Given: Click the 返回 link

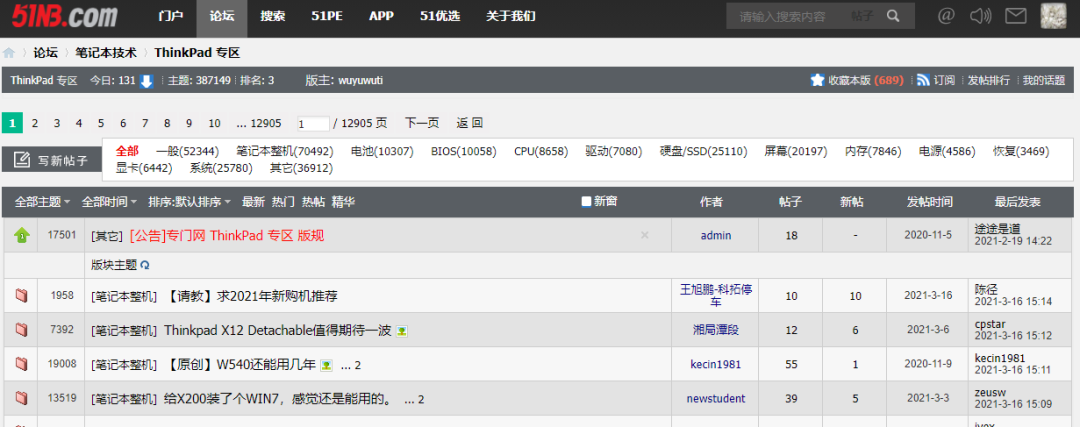Looking at the screenshot, I should point(470,123).
